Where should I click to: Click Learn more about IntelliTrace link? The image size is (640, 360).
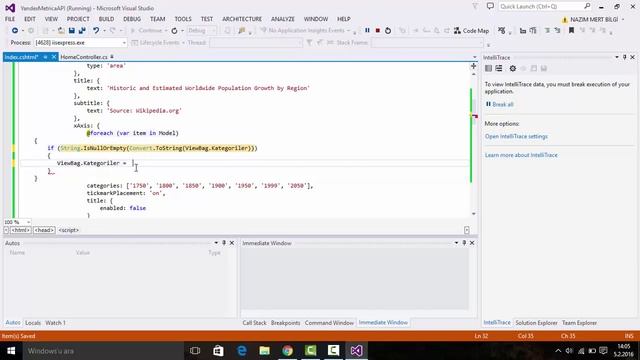(521, 155)
